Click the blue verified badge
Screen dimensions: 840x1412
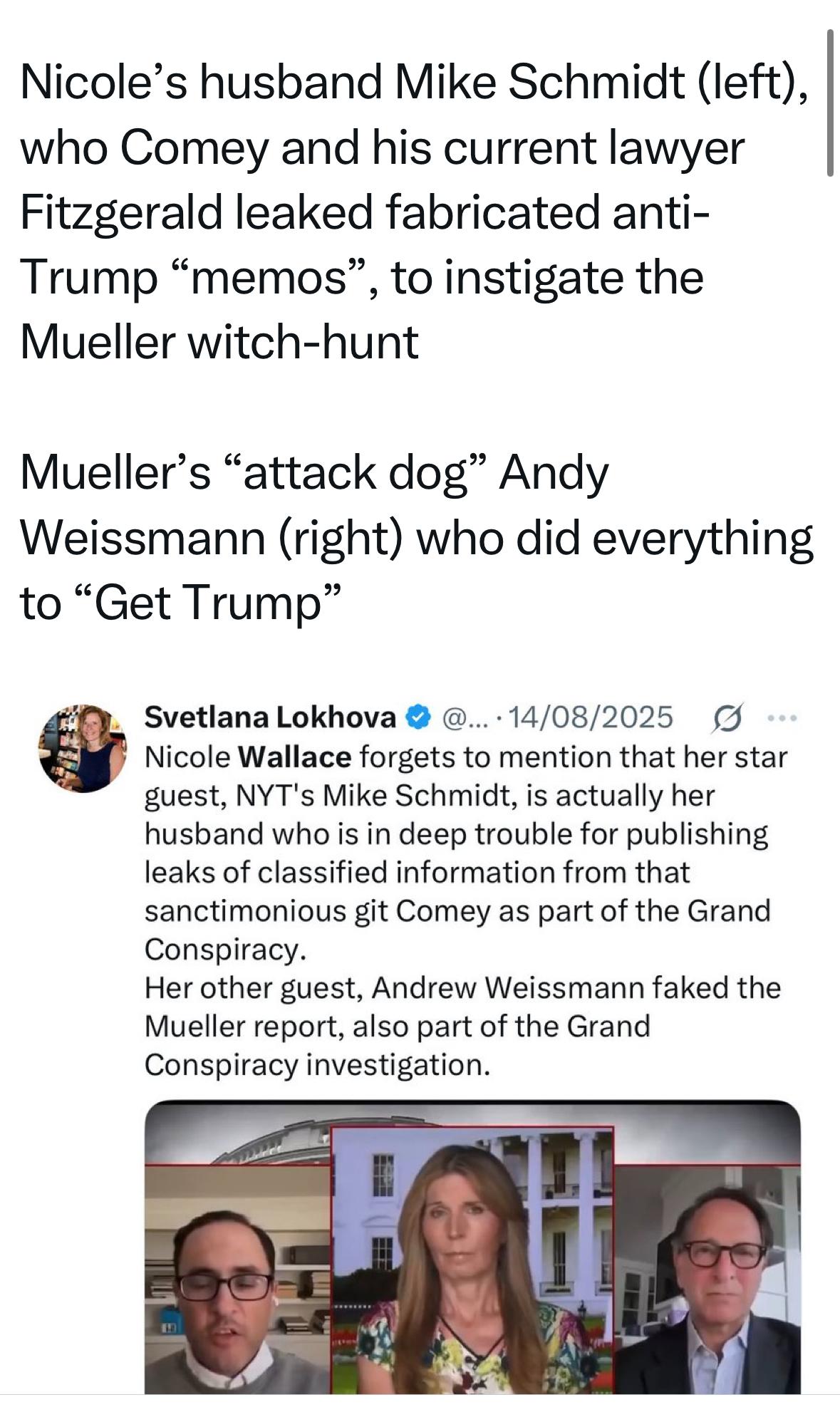[x=419, y=716]
